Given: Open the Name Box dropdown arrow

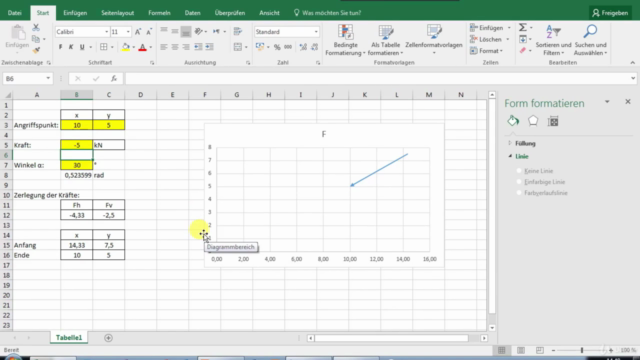Looking at the screenshot, I should (x=48, y=78).
